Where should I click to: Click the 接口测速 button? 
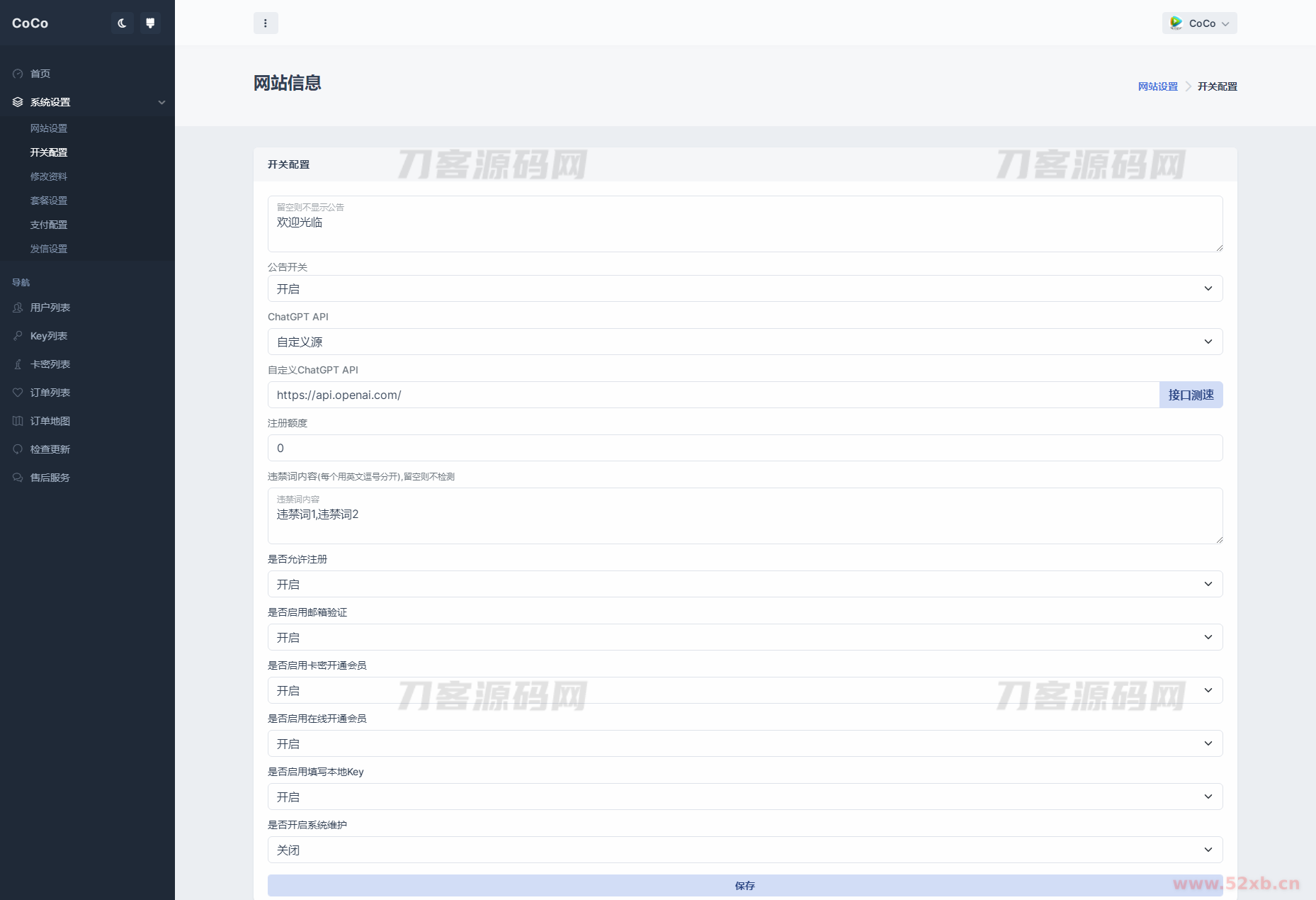[x=1191, y=395]
